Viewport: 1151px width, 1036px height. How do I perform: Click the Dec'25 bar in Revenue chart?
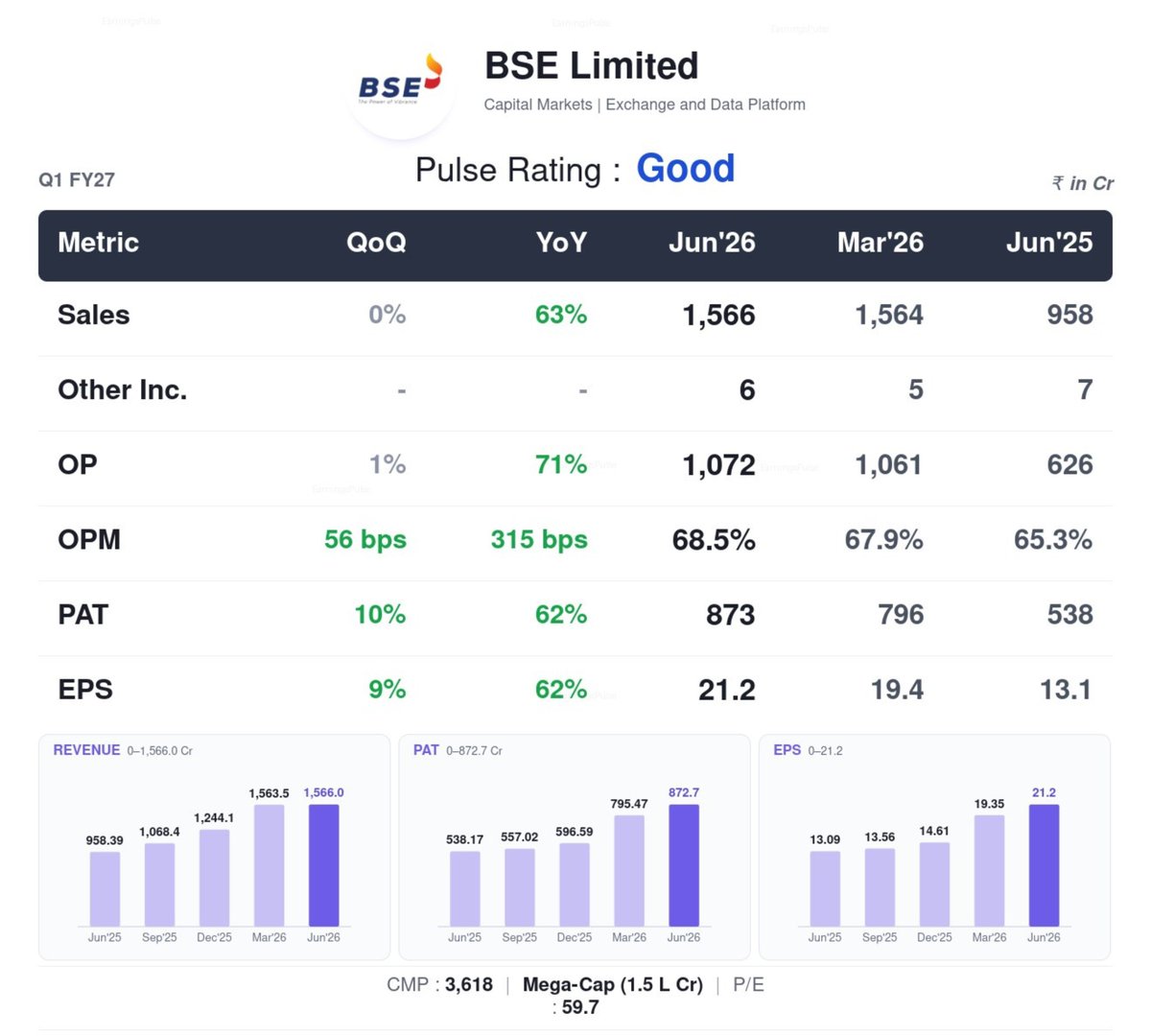pos(214,878)
